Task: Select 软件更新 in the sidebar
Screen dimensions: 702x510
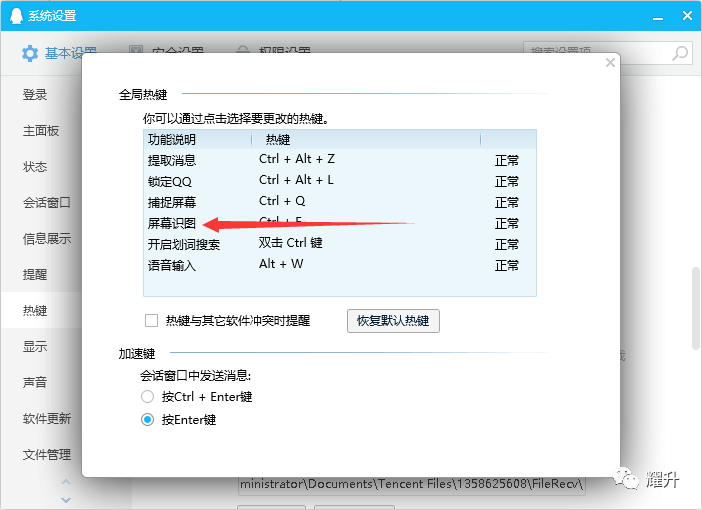Action: pyautogui.click(x=47, y=418)
